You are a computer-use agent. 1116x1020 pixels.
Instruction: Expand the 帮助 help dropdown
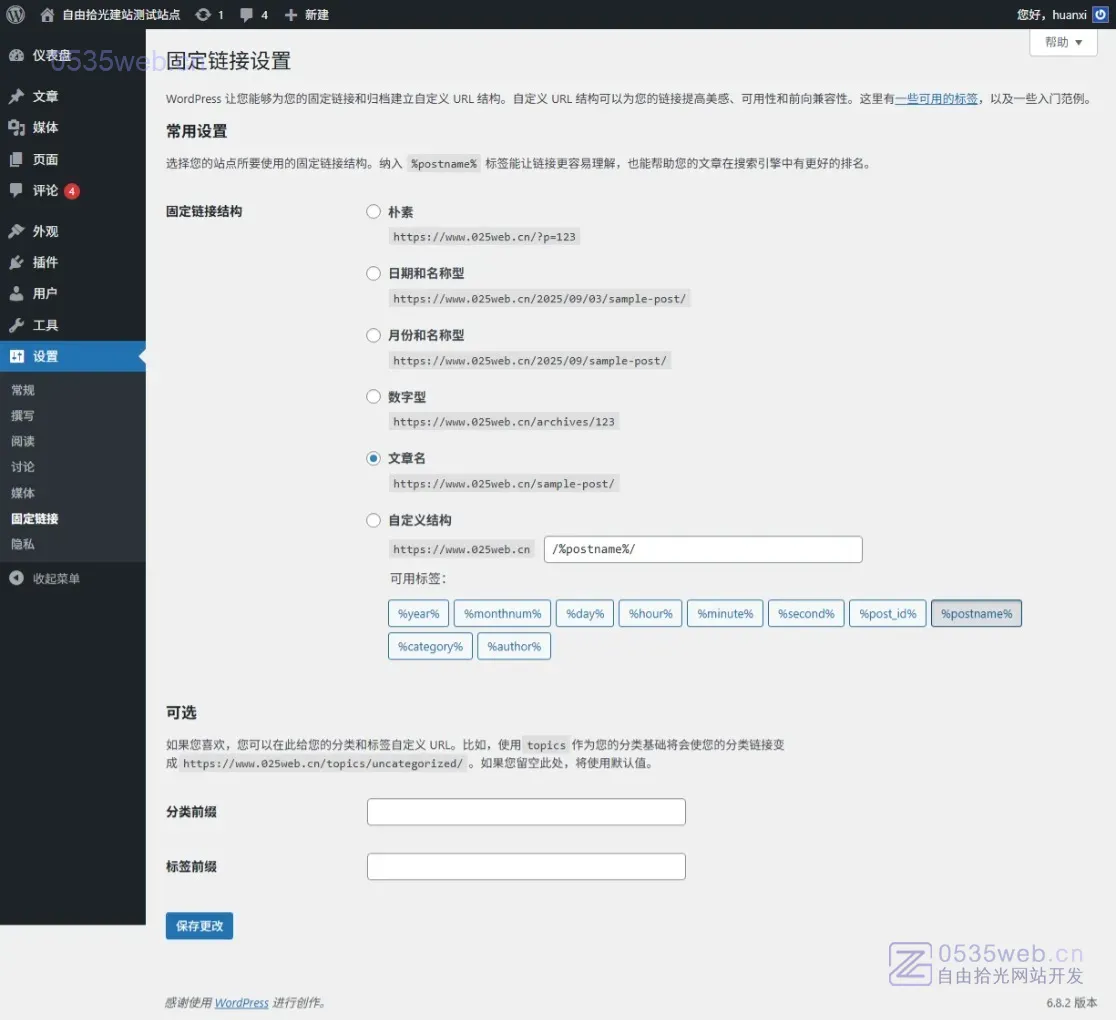1063,42
